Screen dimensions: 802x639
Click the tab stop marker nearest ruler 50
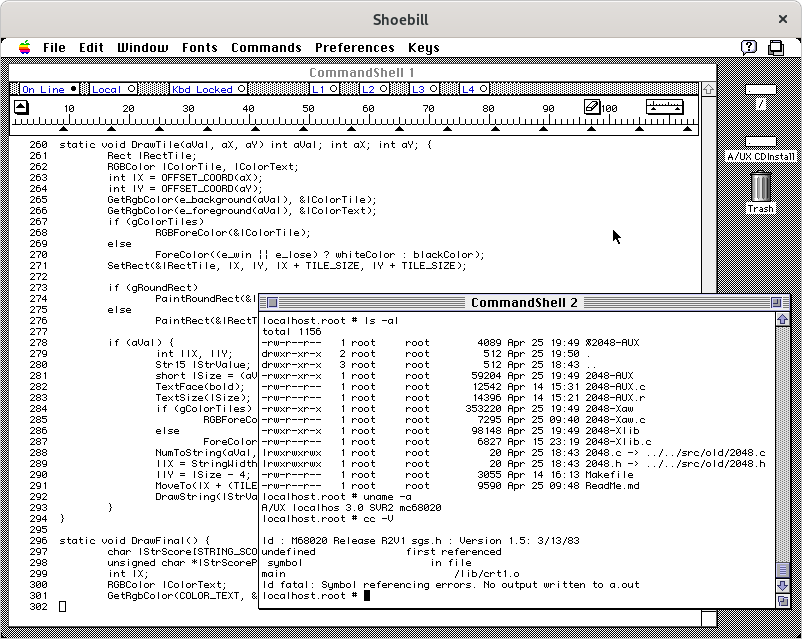click(x=303, y=128)
